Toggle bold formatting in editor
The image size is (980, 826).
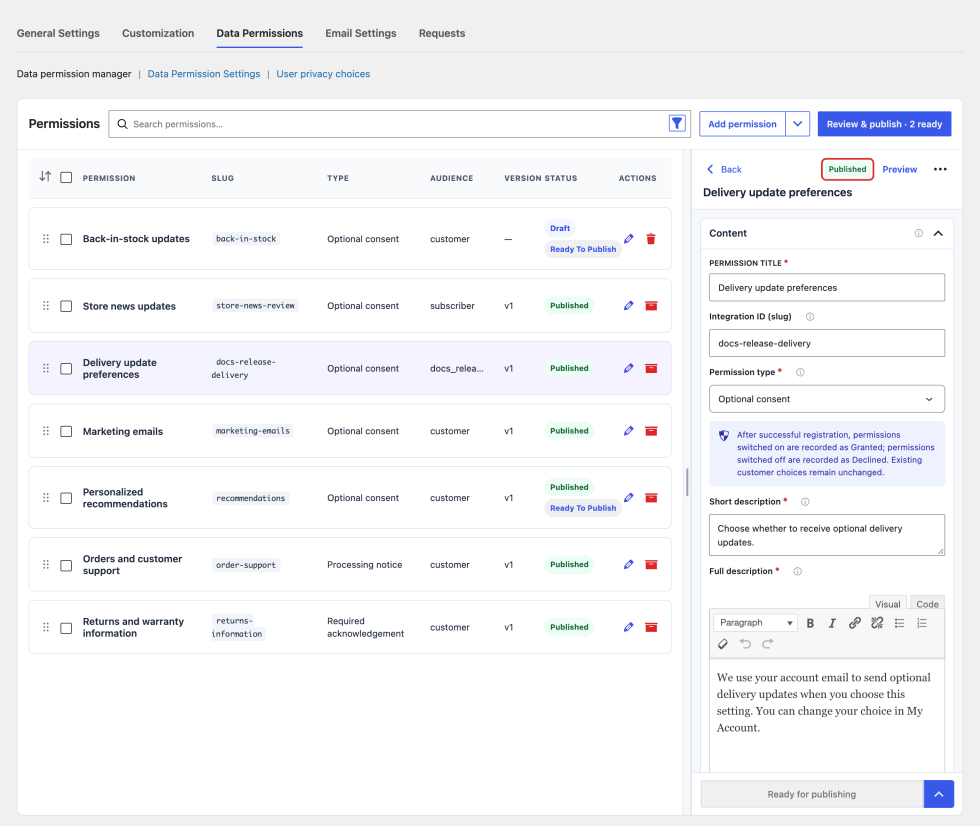tap(810, 623)
